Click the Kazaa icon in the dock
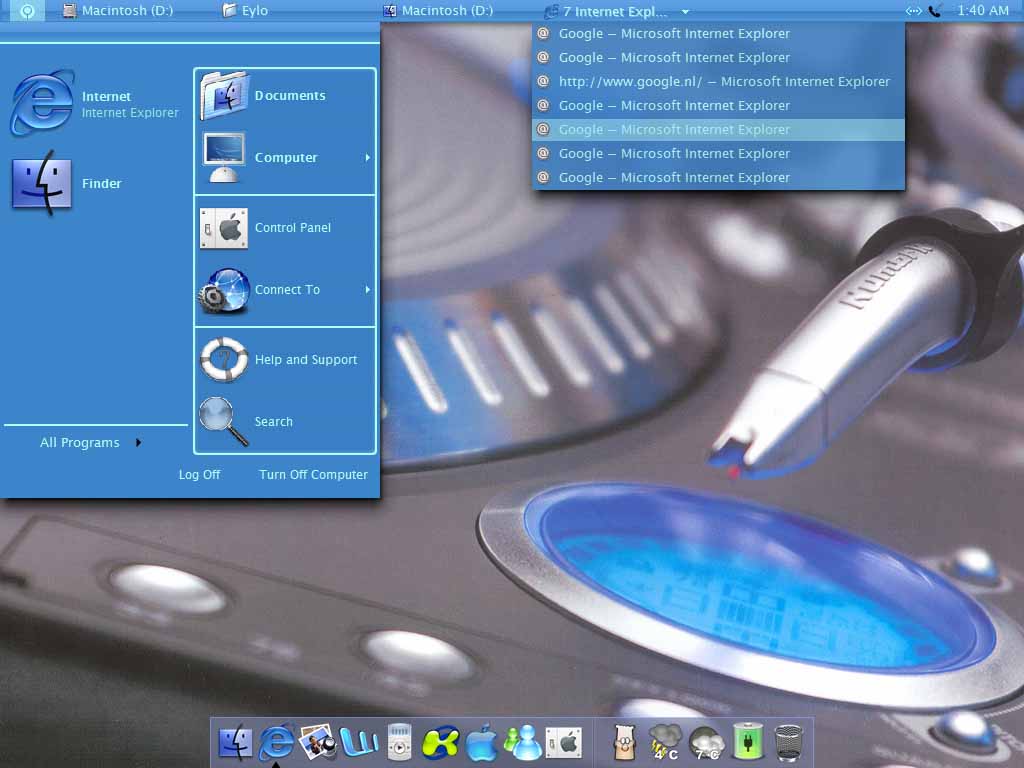 [x=440, y=743]
